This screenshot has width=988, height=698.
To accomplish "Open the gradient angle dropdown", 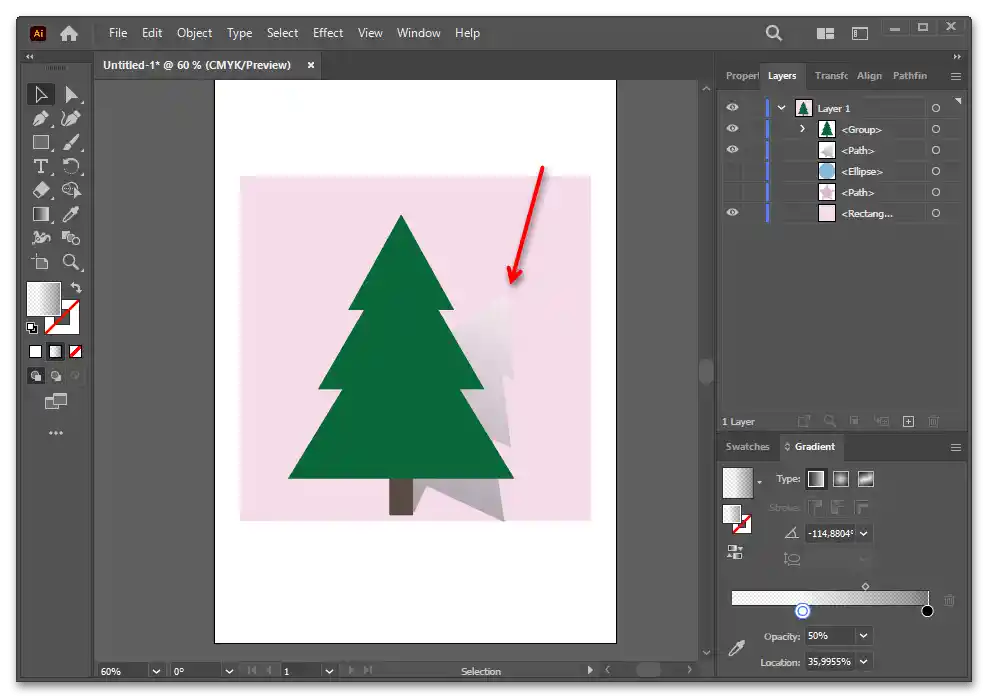I will (x=863, y=534).
